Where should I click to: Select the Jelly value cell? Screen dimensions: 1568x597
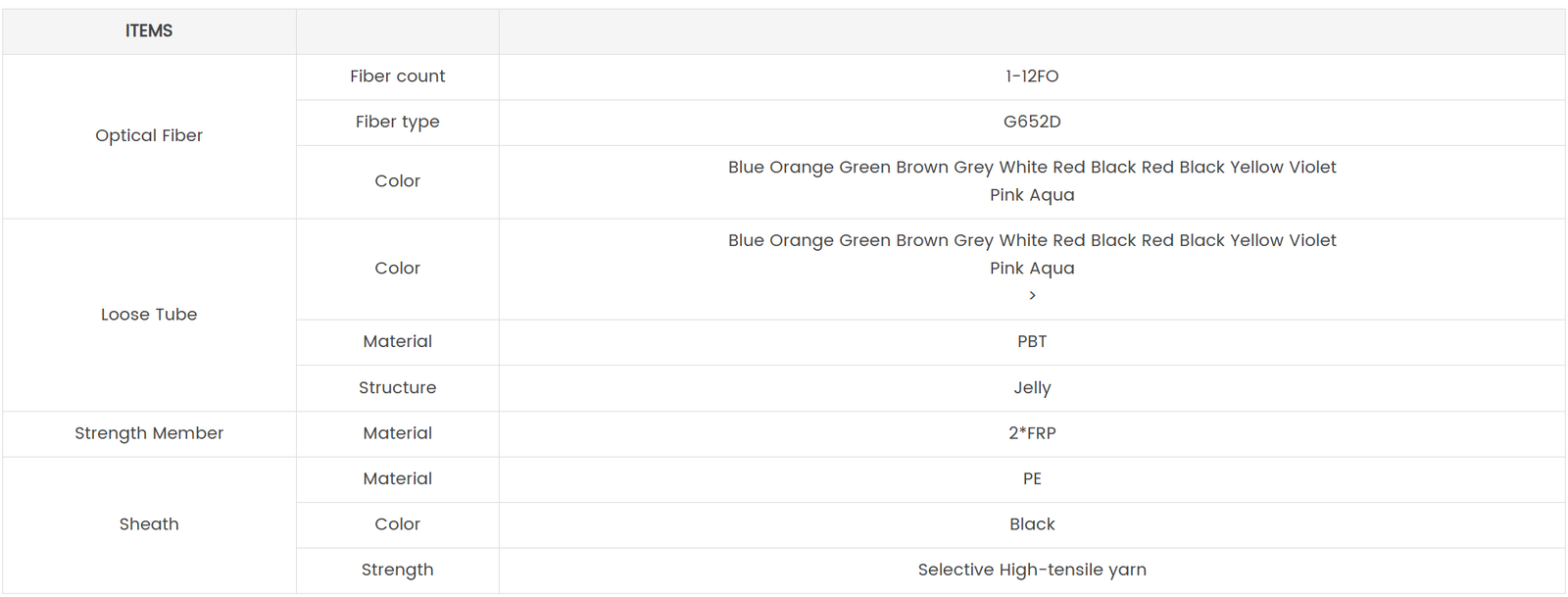[x=1032, y=387]
